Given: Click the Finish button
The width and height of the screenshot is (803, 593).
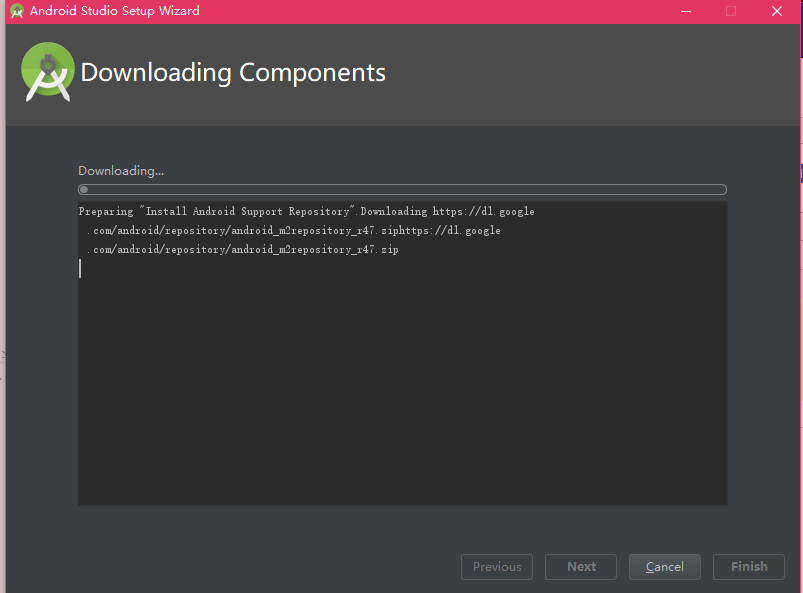Looking at the screenshot, I should point(749,567).
